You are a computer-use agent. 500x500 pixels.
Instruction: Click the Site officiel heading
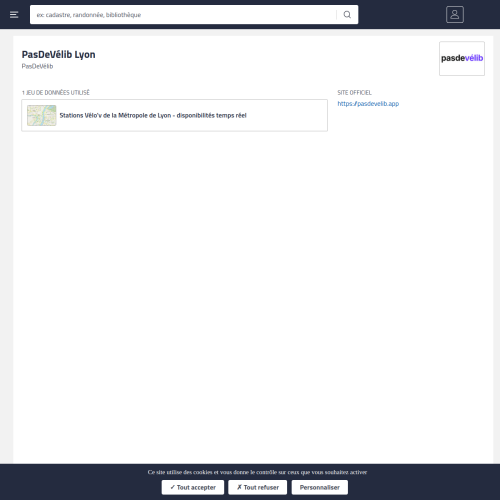(x=354, y=93)
